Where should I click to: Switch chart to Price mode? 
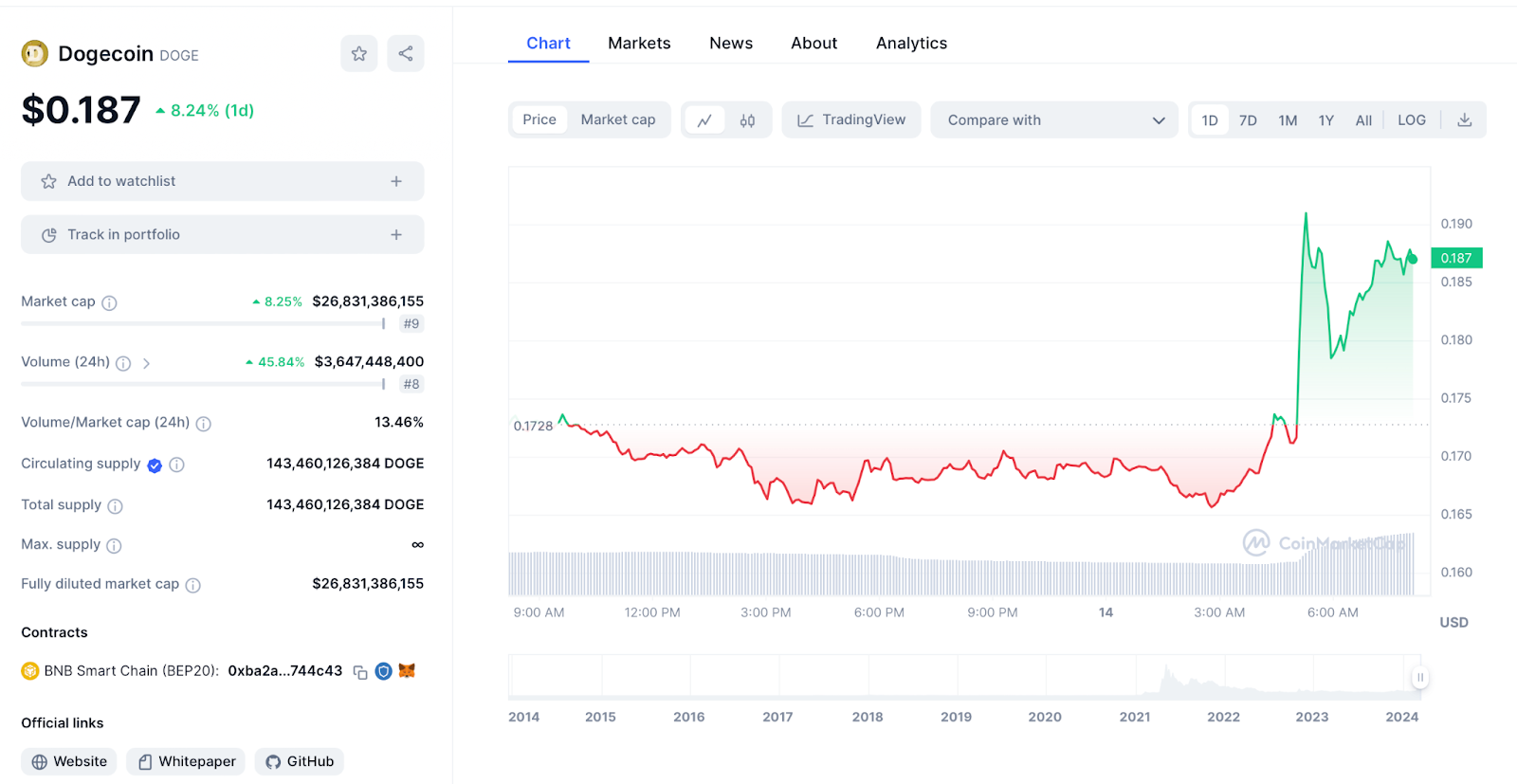(x=539, y=119)
